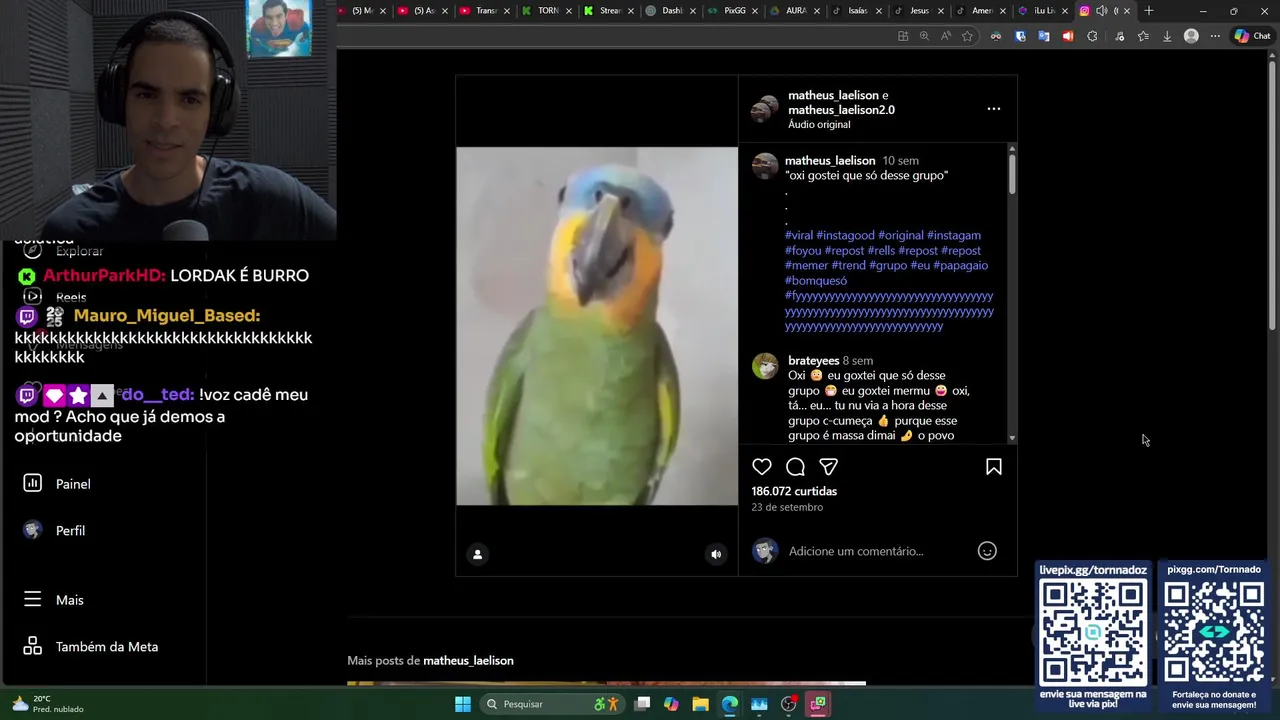The width and height of the screenshot is (1280, 720).
Task: Open the #papagaio hashtag
Action: [960, 266]
